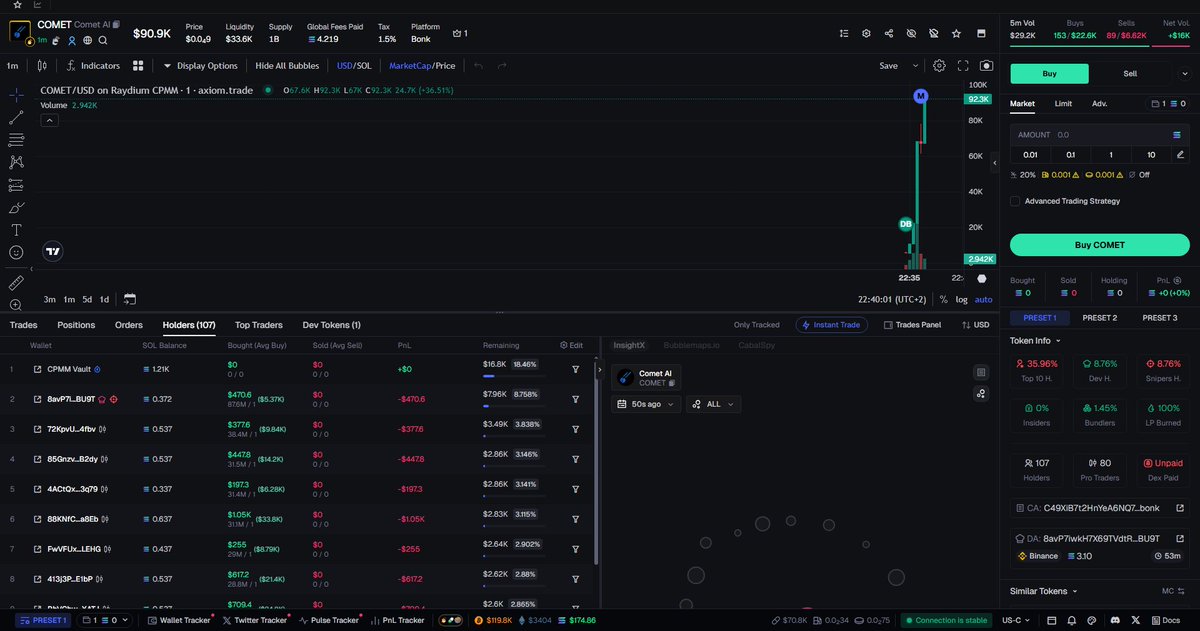This screenshot has width=1200, height=631.
Task: Add COMET to favorites with star icon
Action: [x=956, y=33]
